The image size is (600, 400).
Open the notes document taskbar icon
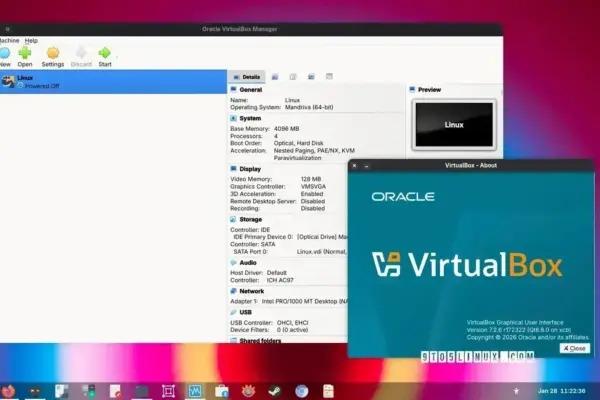tap(328, 391)
